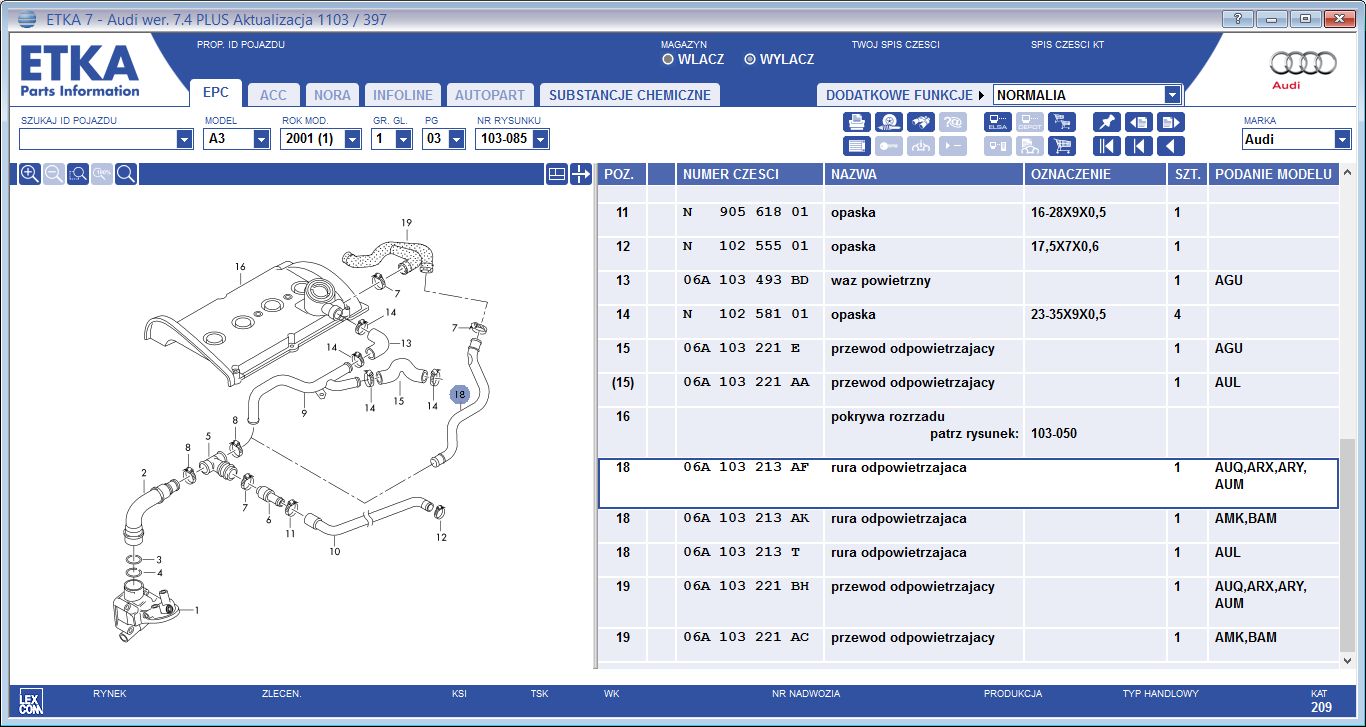The width and height of the screenshot is (1366, 727).
Task: Select part number 06A 103 221 BH
Action: coord(746,587)
